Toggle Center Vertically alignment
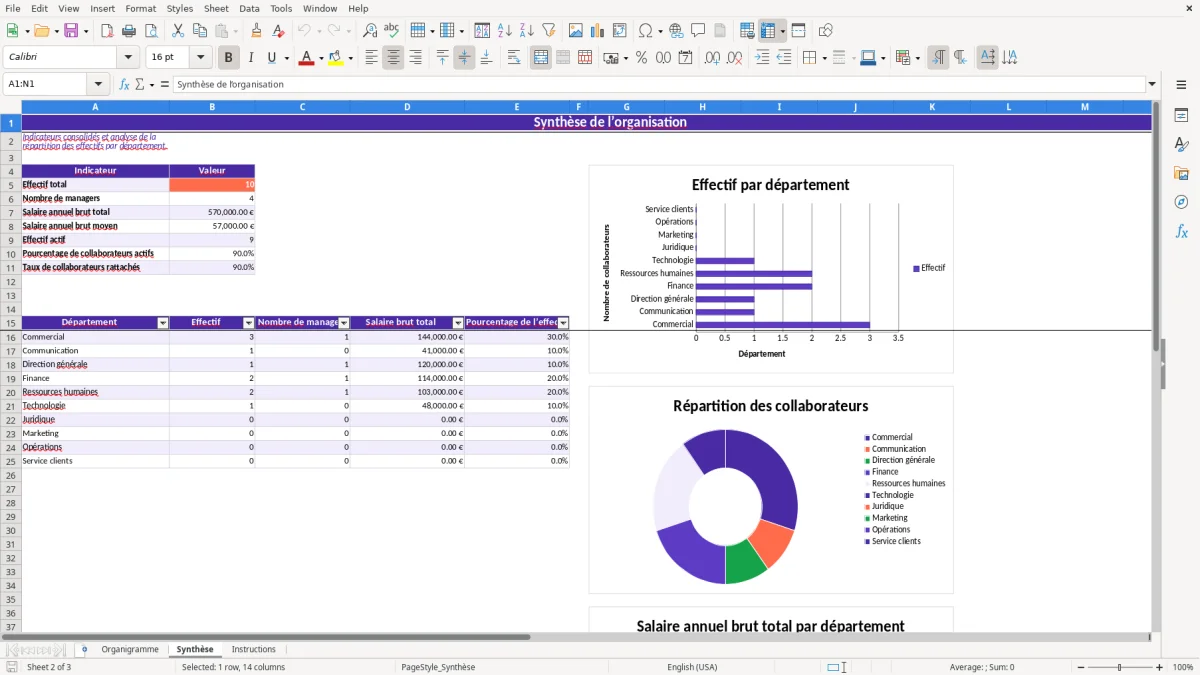This screenshot has width=1200, height=675. (464, 58)
